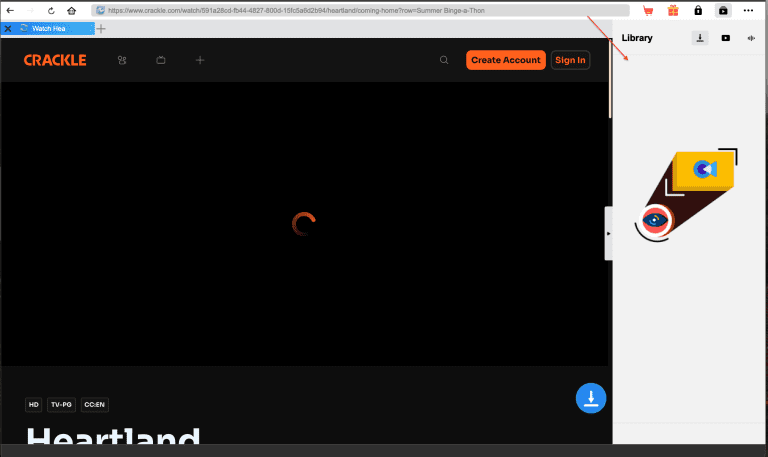
Task: Open the Crackle search magnifier
Action: tap(444, 60)
